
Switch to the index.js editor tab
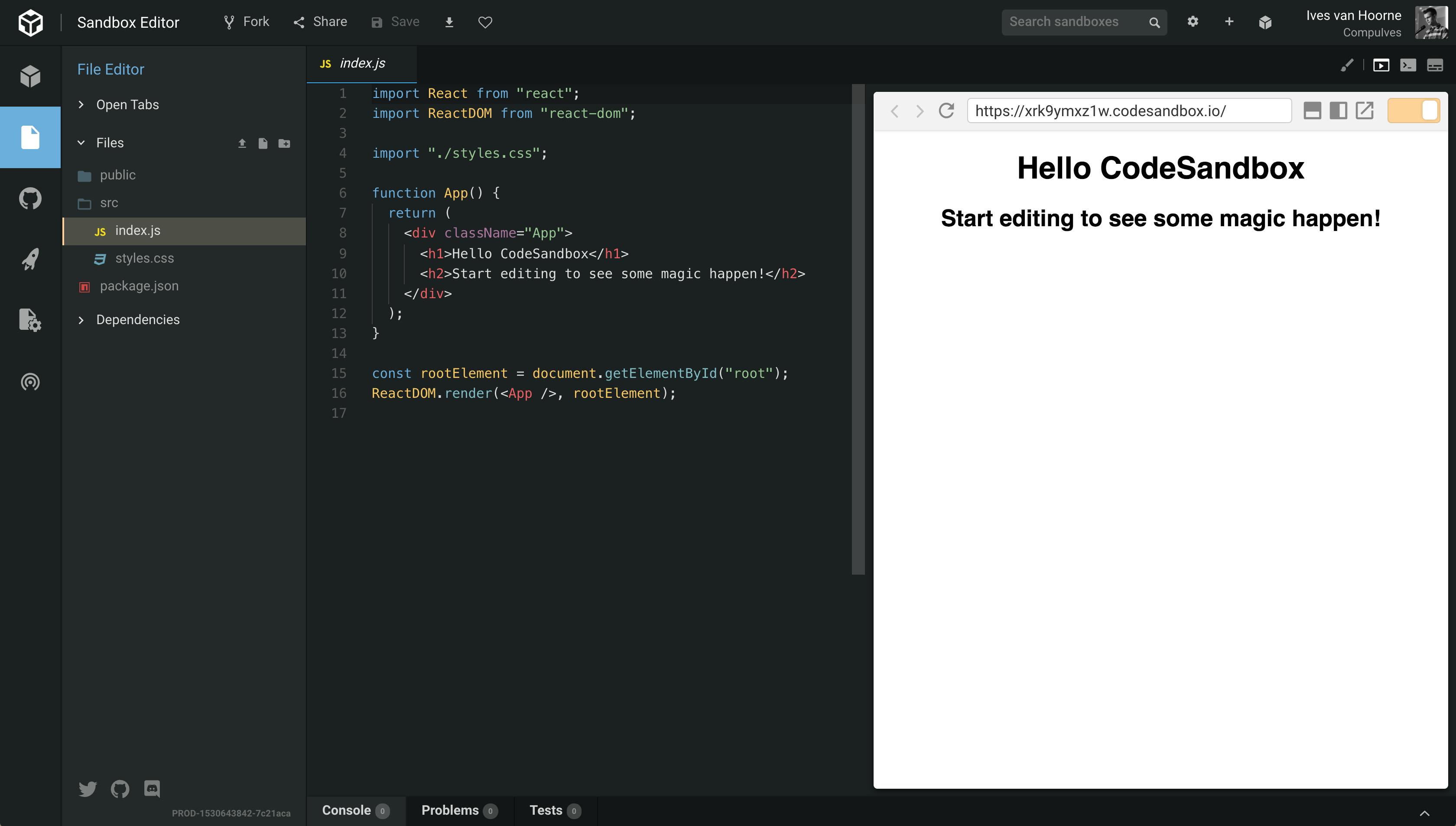pyautogui.click(x=361, y=64)
